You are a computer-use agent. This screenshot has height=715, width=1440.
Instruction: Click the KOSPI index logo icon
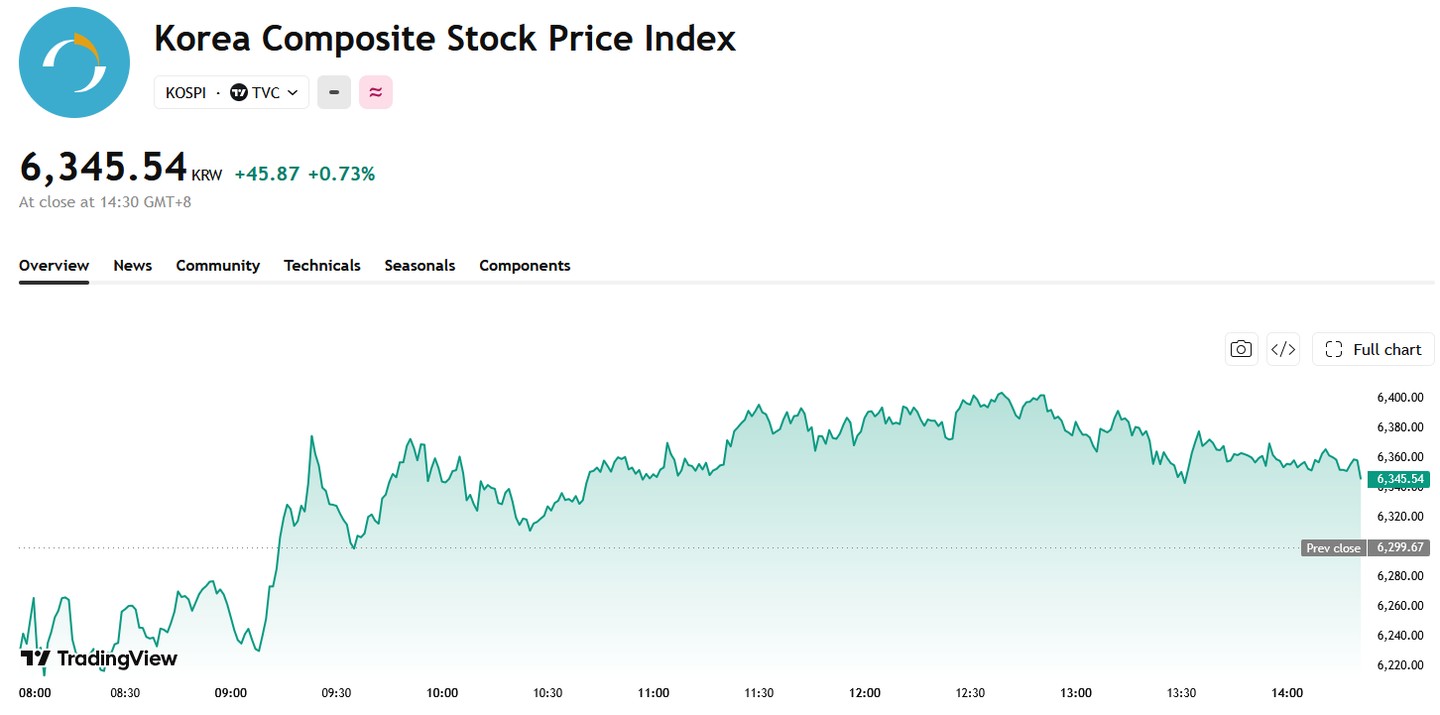(x=74, y=63)
